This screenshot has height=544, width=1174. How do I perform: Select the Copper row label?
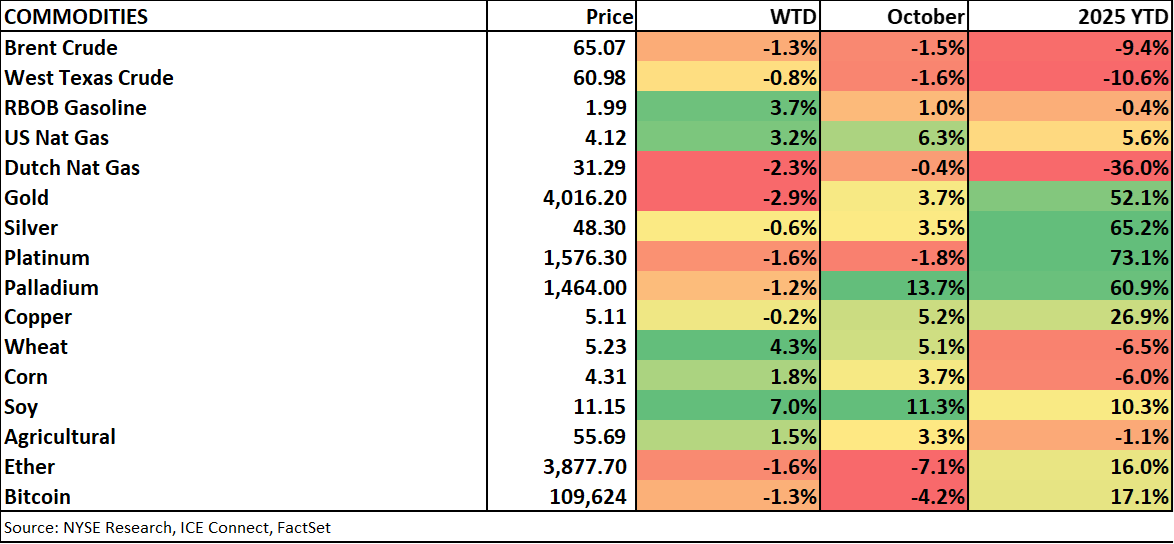38,318
